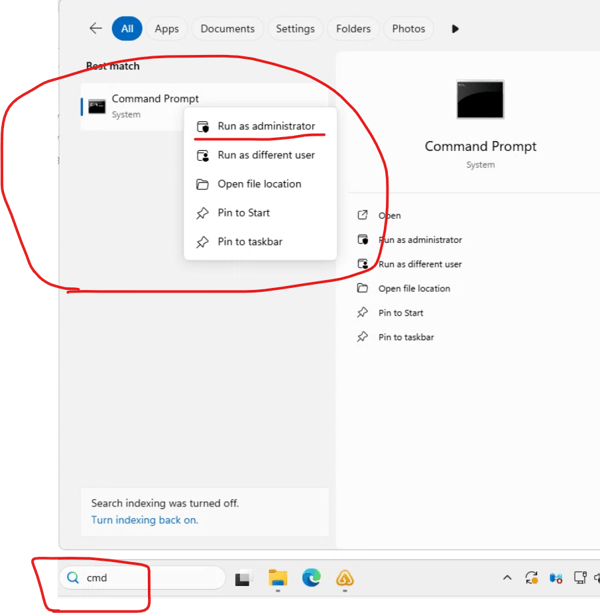Screen dimensions: 600x613
Task: Open Task View from the taskbar
Action: [x=243, y=578]
